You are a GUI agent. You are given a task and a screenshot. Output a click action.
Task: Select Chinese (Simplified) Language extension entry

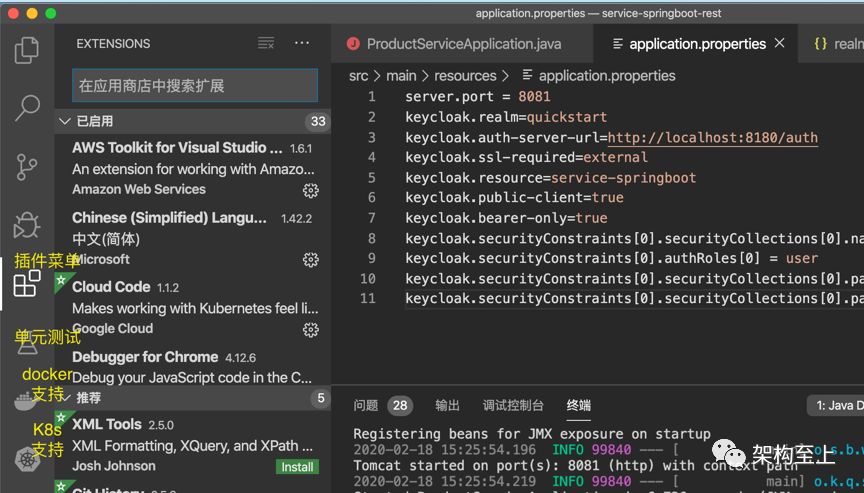(x=193, y=238)
